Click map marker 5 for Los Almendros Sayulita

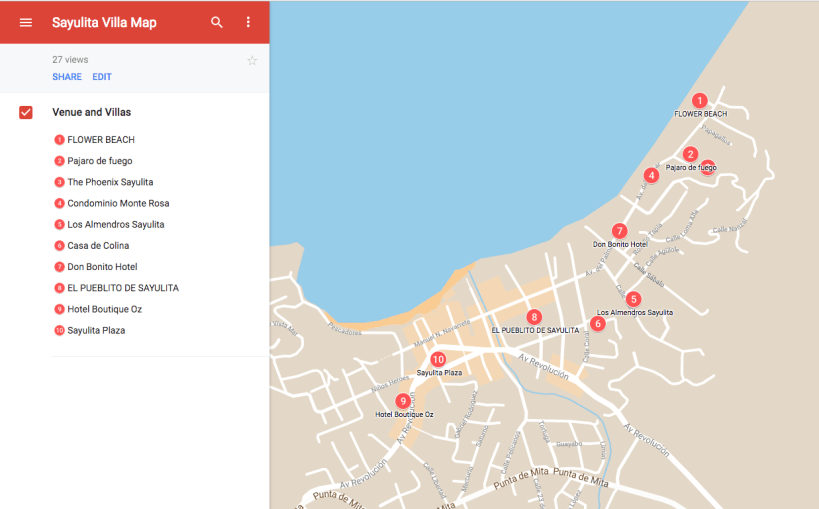tap(633, 299)
